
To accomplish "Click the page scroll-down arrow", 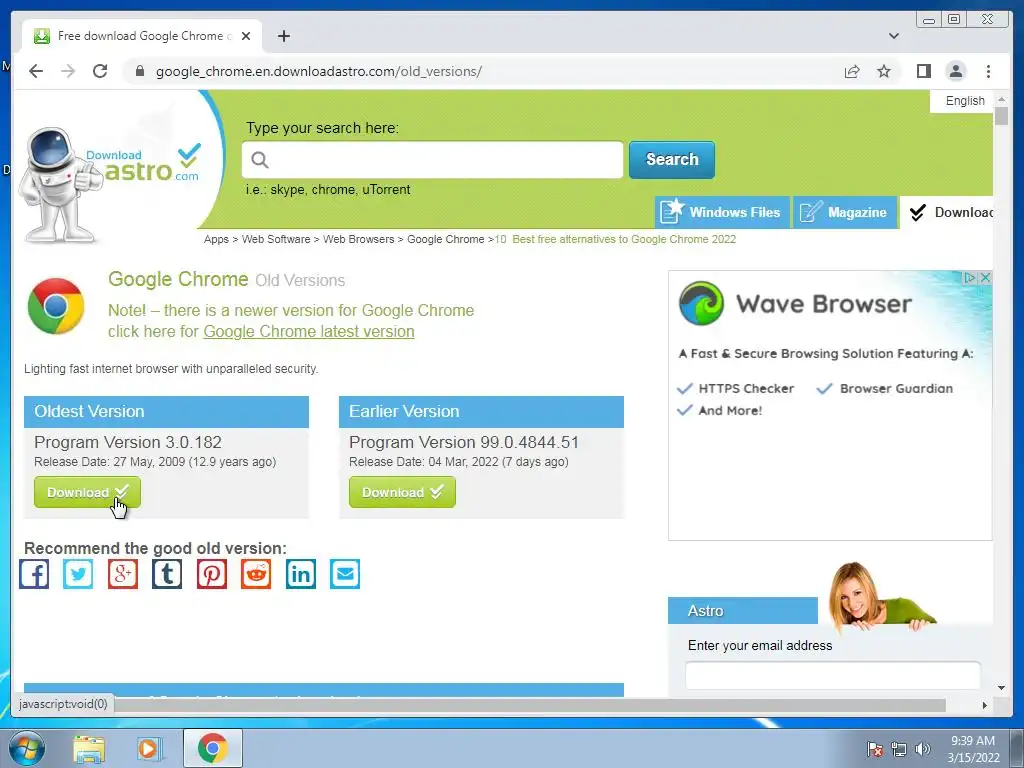I will pyautogui.click(x=1001, y=688).
